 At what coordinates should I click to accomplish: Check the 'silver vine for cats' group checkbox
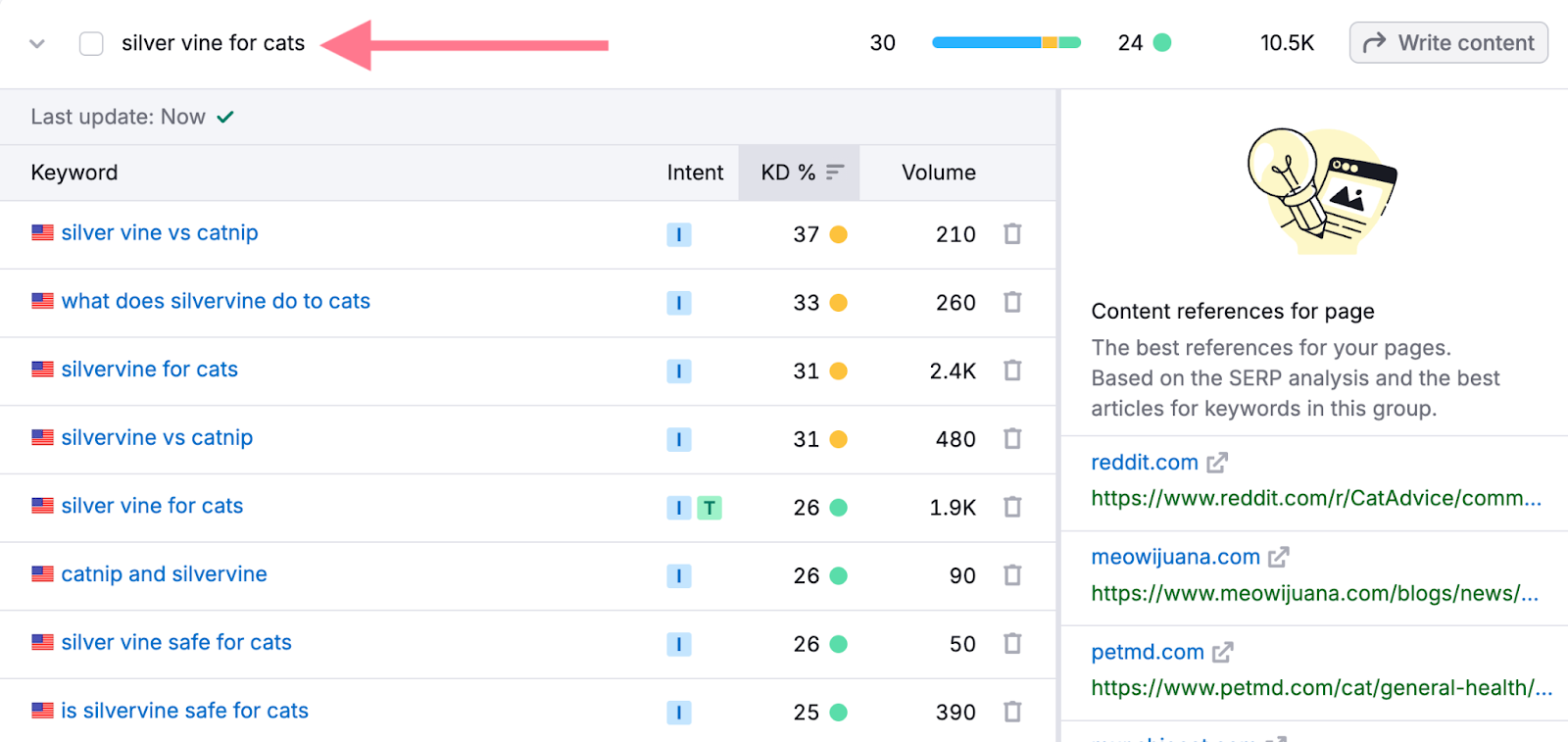[91, 44]
